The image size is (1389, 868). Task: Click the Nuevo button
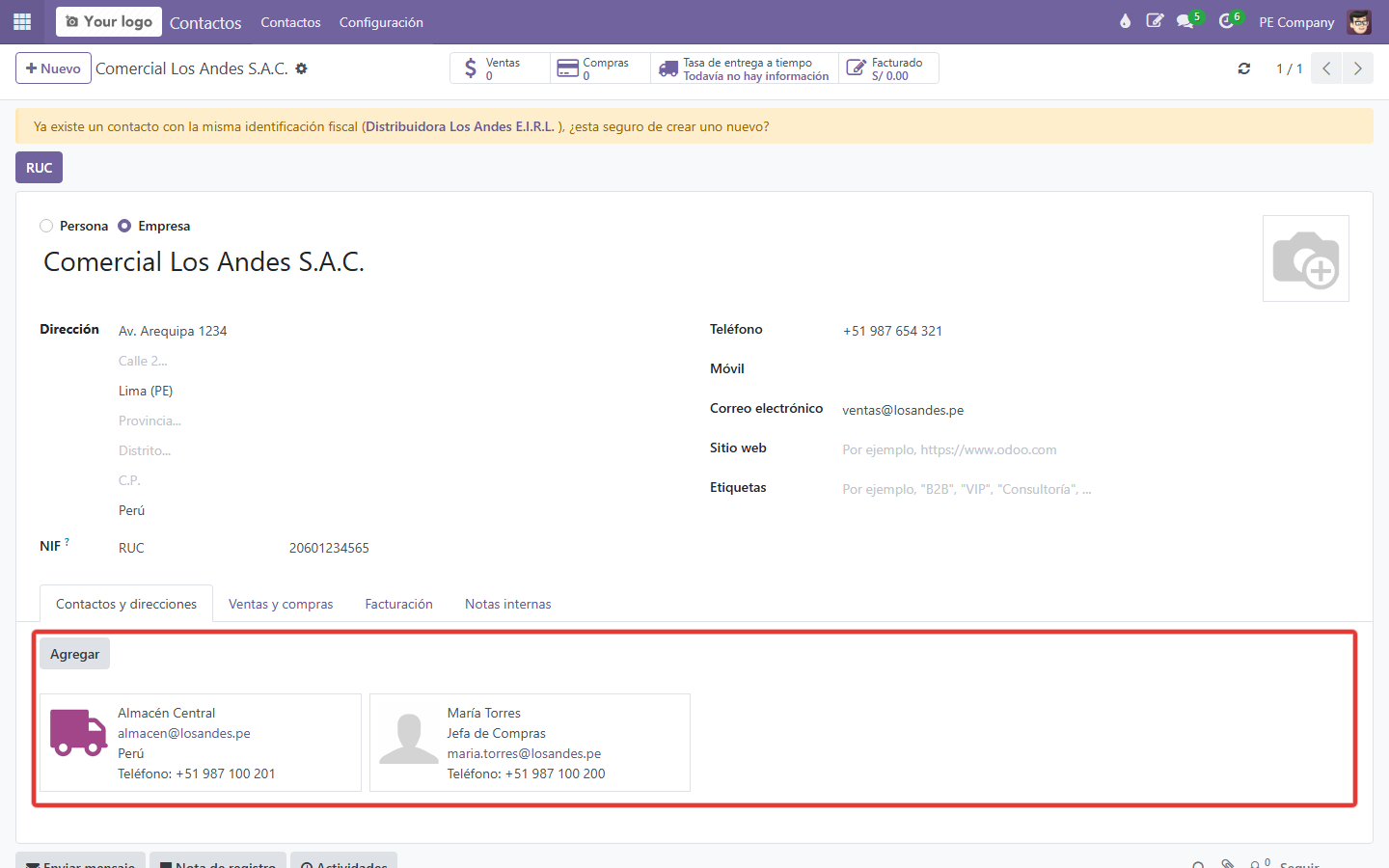[53, 68]
